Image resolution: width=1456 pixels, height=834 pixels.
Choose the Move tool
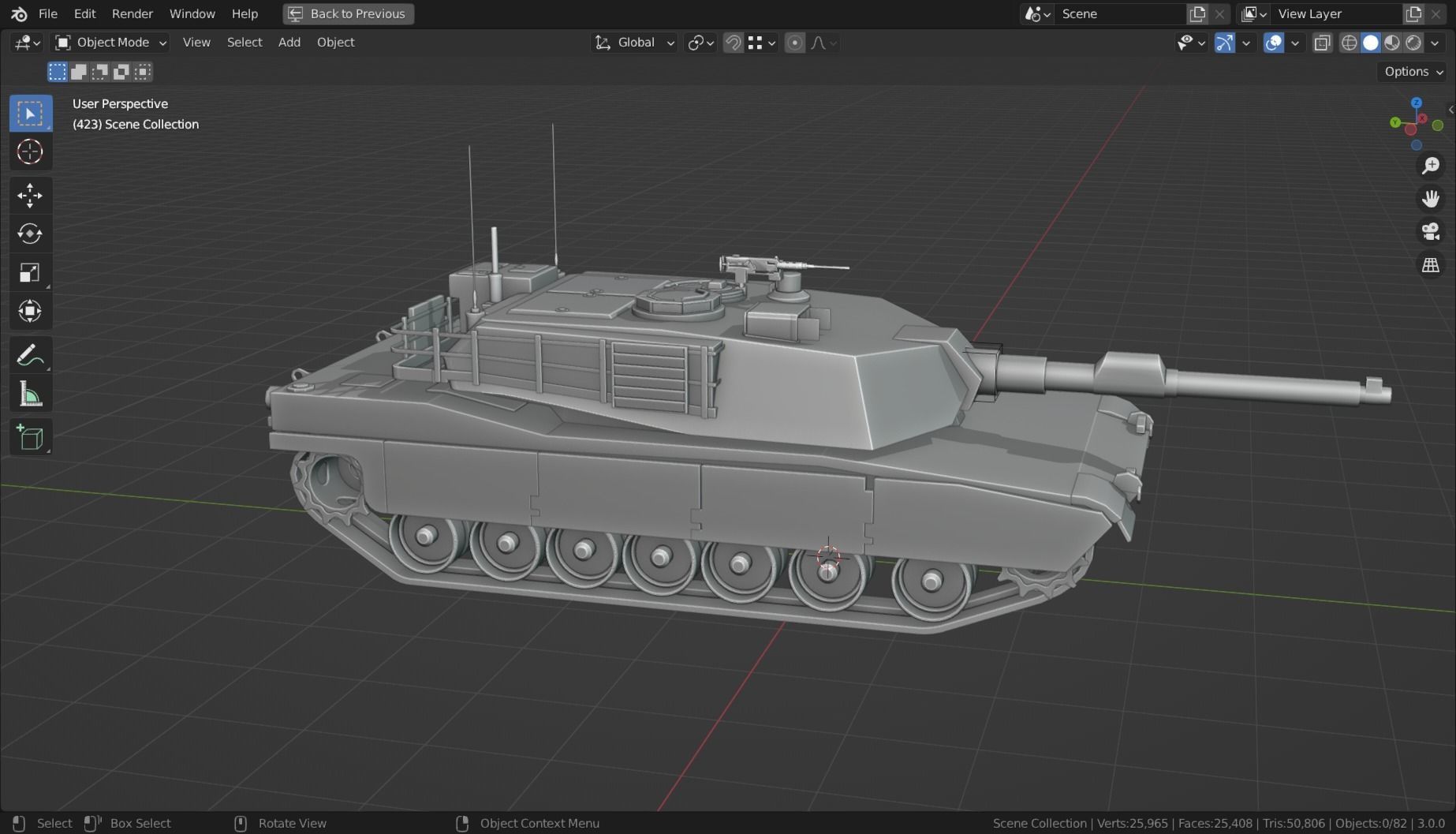tap(30, 196)
